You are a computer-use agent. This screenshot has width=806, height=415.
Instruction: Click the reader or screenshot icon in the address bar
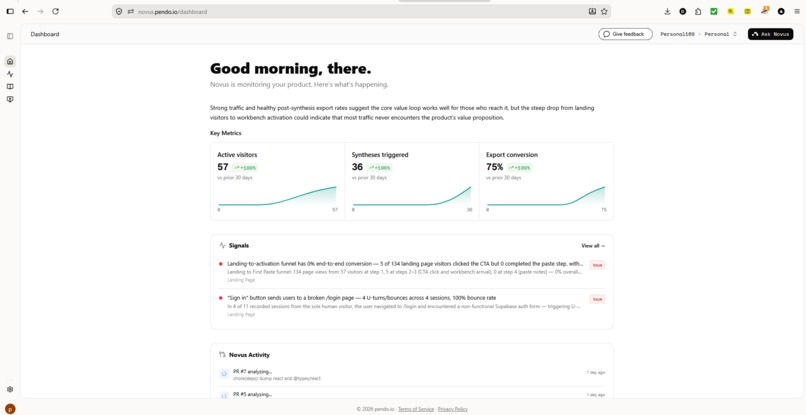point(592,11)
